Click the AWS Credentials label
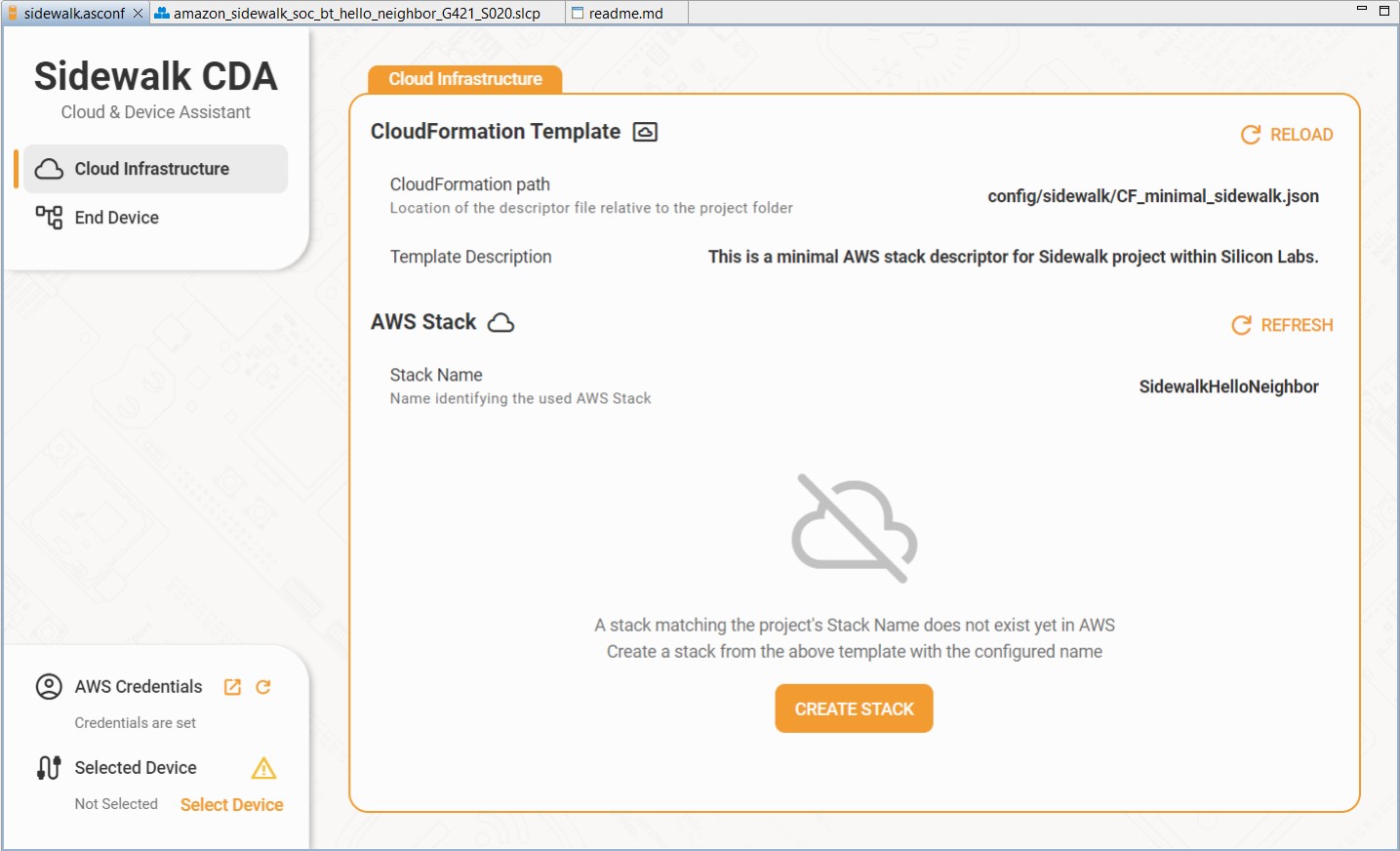 (139, 687)
